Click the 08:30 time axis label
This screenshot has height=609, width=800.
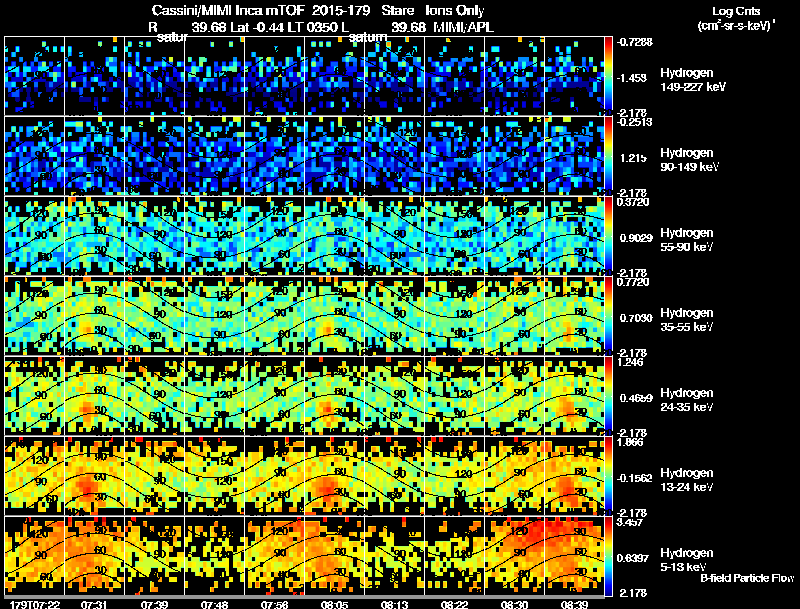[514, 604]
